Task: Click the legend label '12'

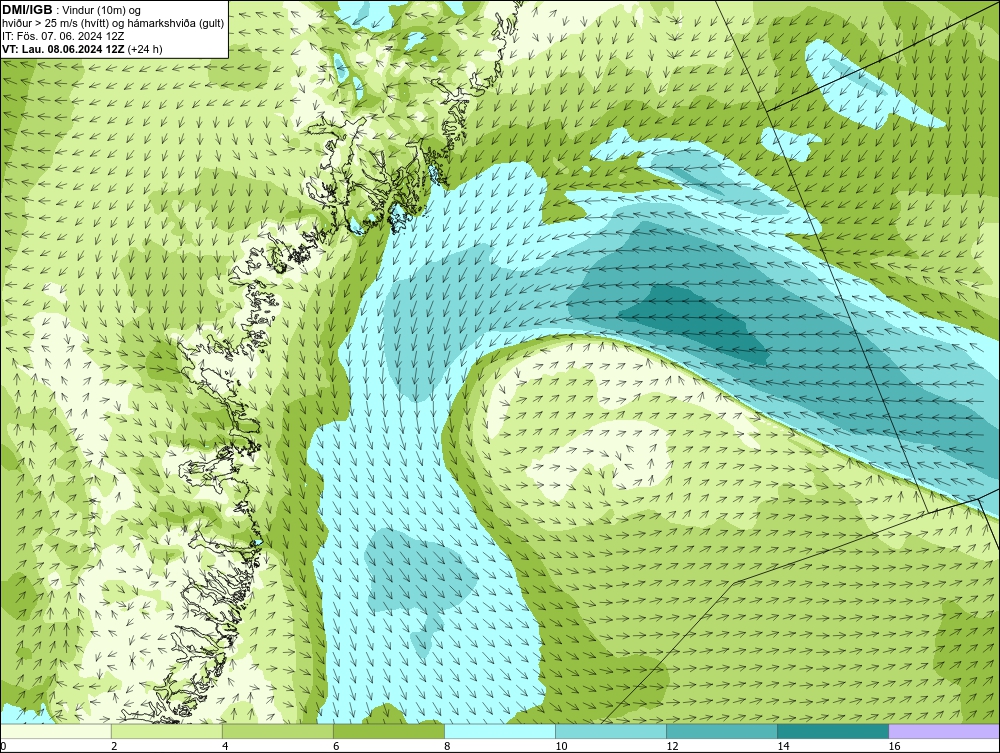Action: click(672, 746)
